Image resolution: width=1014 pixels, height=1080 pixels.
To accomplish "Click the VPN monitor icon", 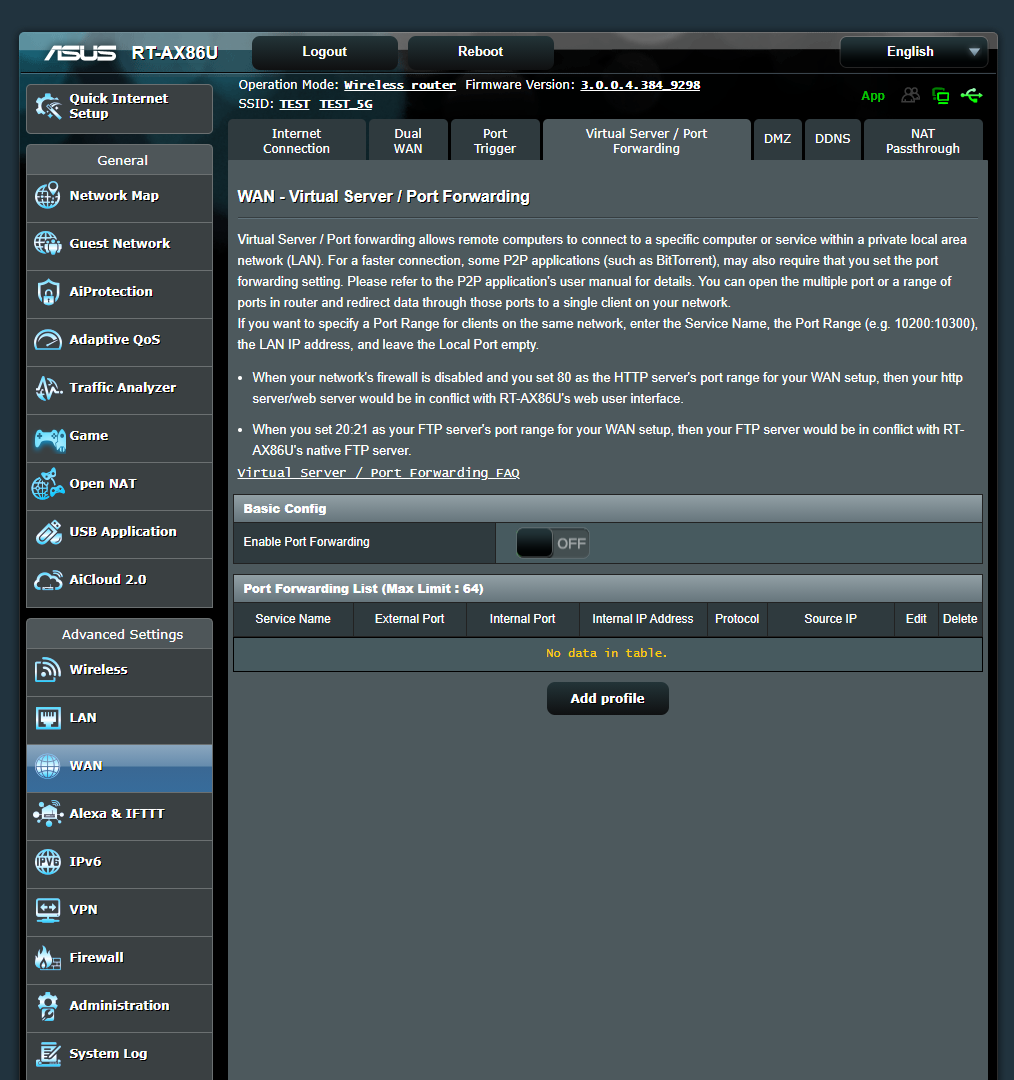I will tap(48, 910).
